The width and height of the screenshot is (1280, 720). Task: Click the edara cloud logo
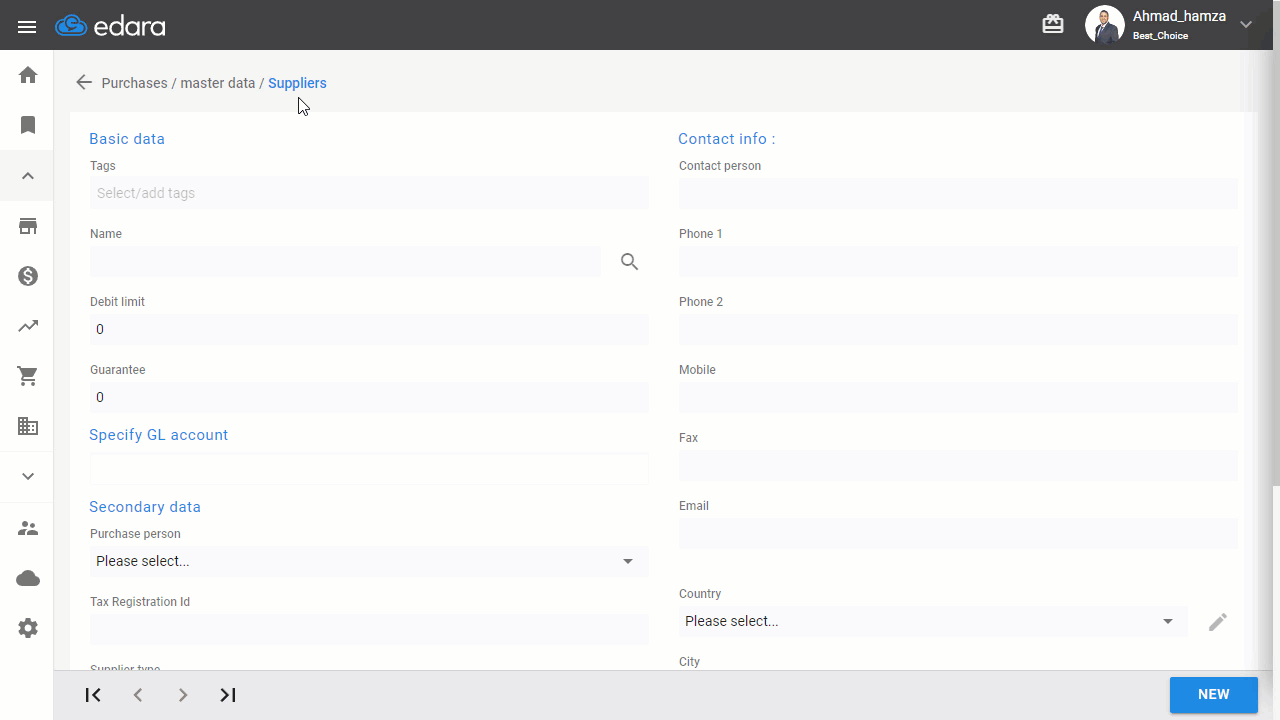pyautogui.click(x=110, y=26)
